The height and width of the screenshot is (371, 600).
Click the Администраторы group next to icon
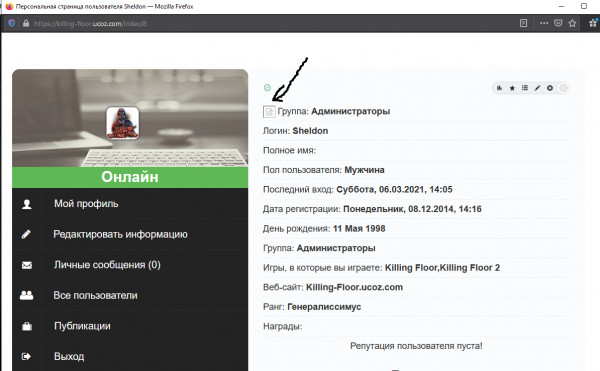pos(351,111)
